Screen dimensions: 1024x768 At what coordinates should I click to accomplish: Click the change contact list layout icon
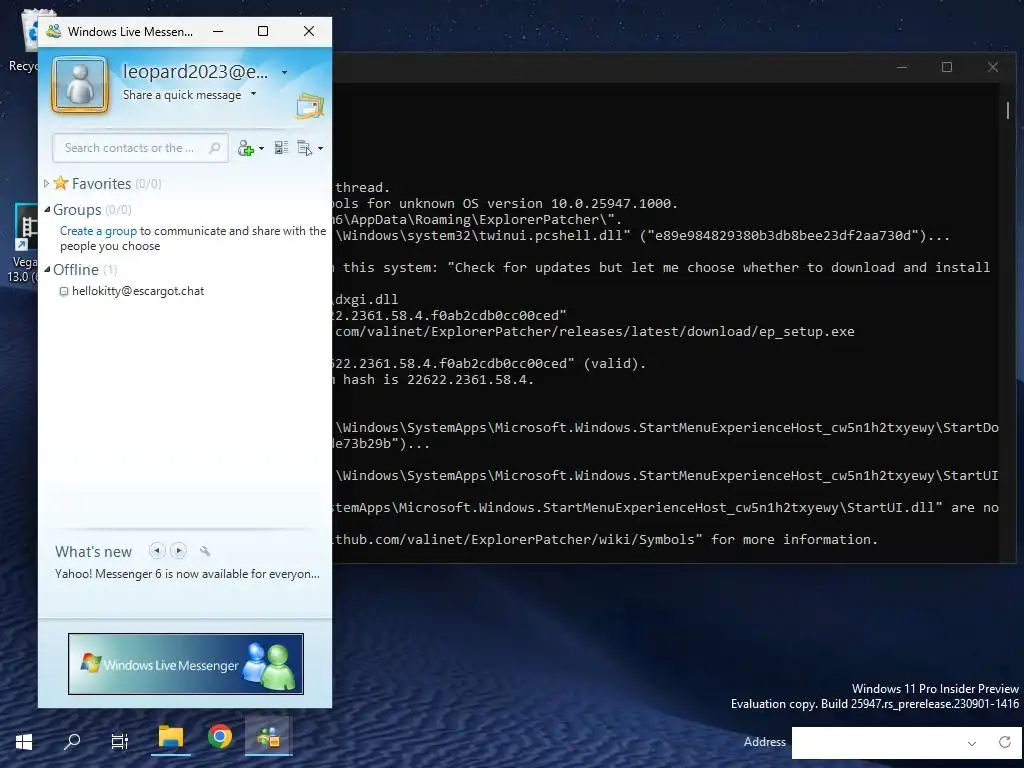281,148
